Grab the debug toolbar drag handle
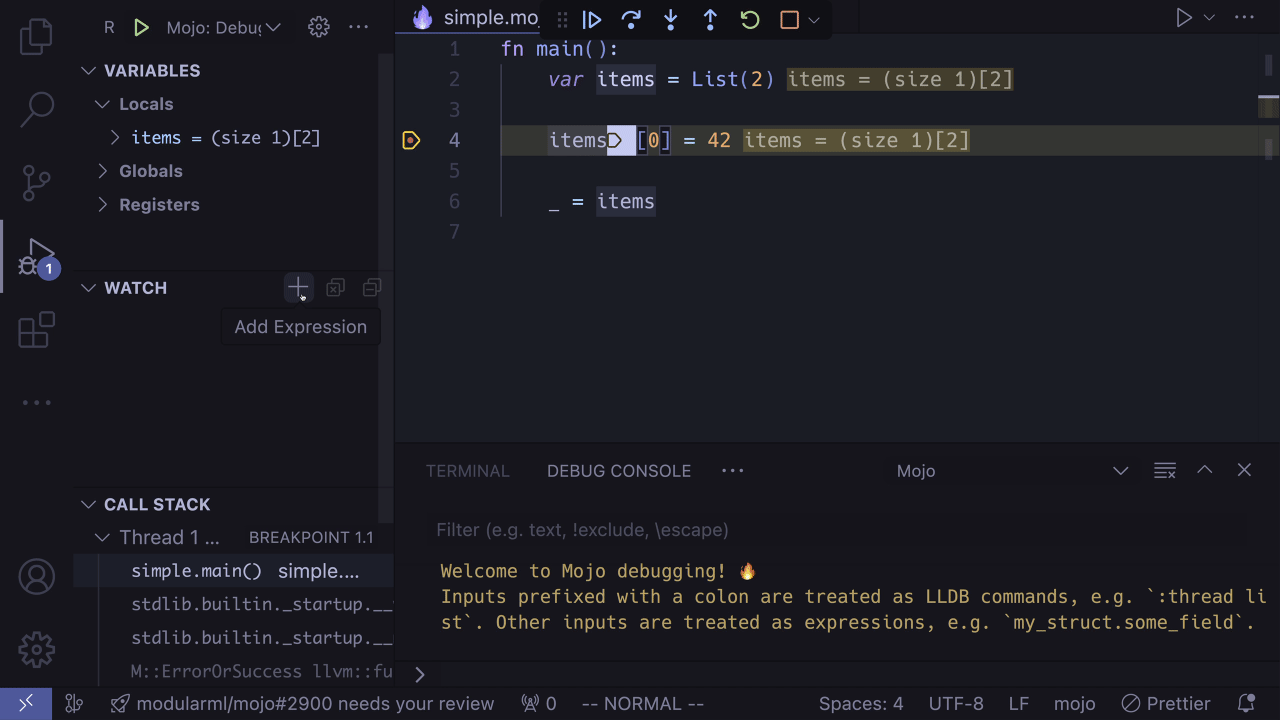 (x=562, y=19)
